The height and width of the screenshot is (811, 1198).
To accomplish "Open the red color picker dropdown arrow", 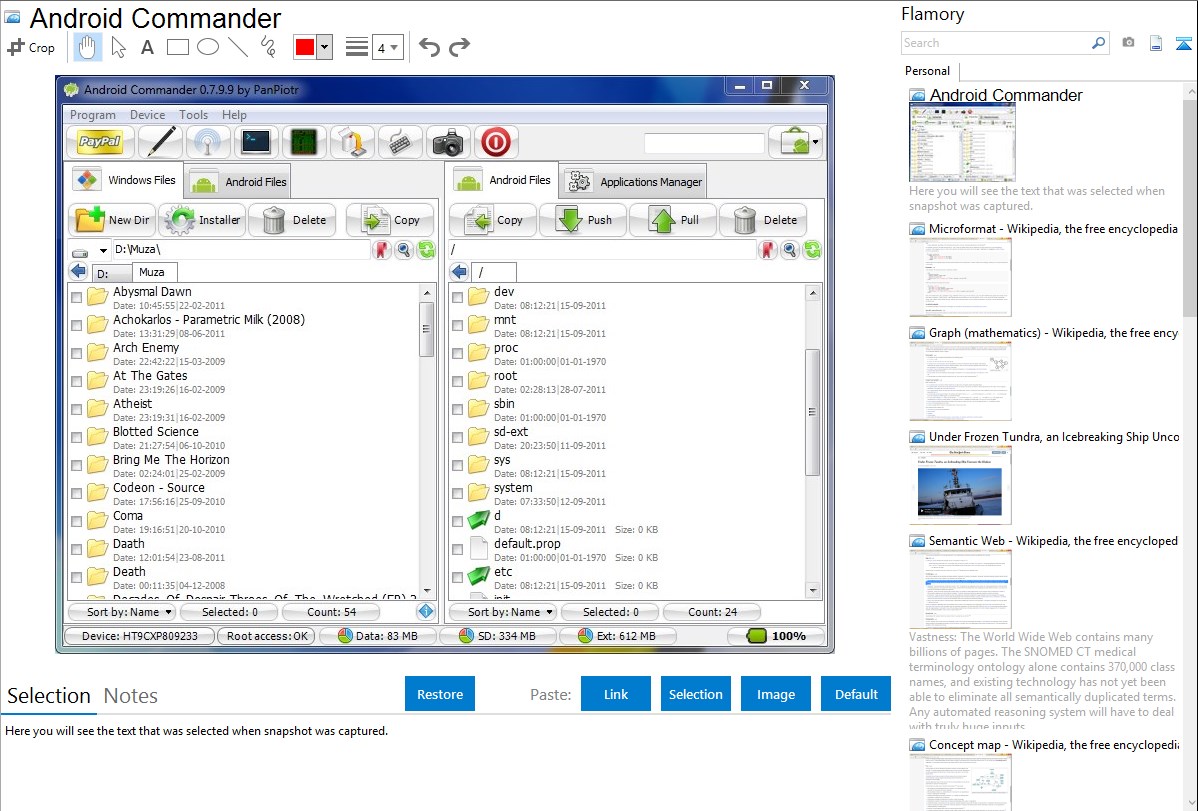I will coord(325,47).
